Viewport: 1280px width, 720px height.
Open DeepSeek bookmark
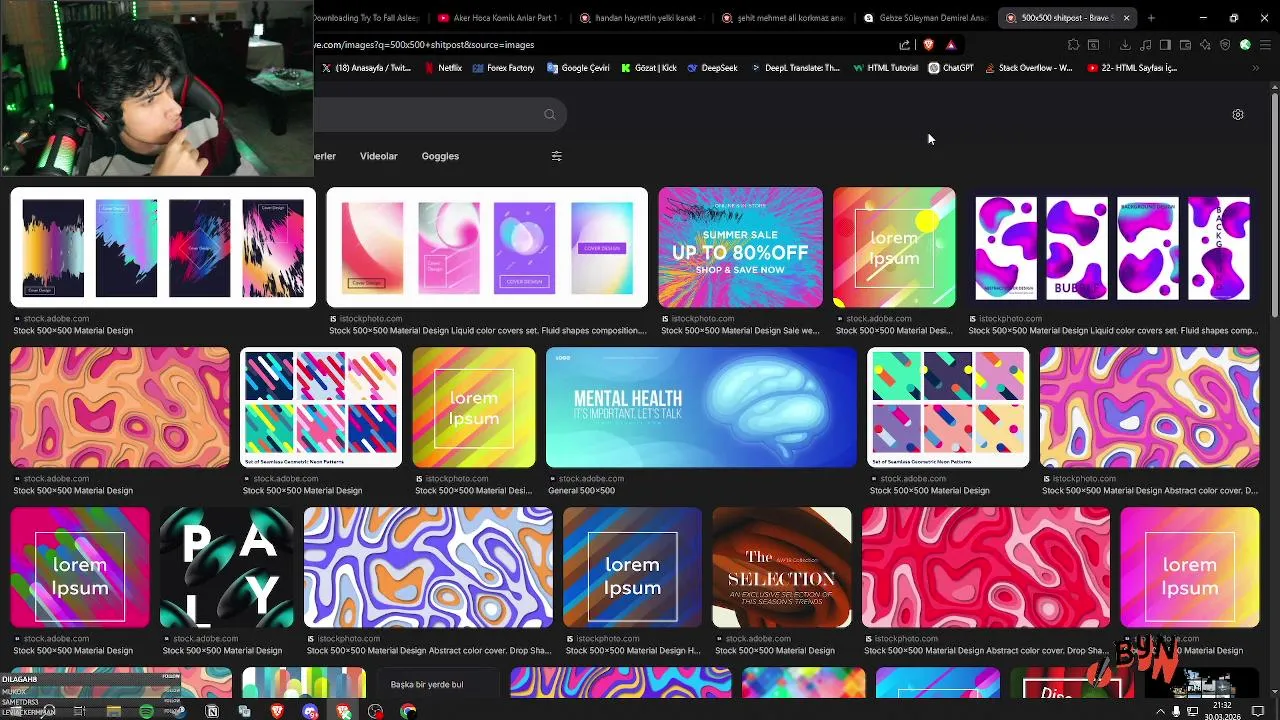[712, 68]
